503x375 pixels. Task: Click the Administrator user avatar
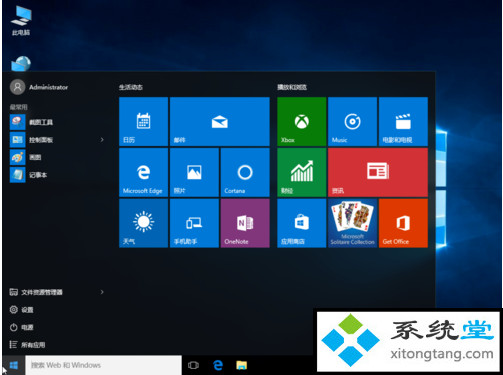(17, 87)
